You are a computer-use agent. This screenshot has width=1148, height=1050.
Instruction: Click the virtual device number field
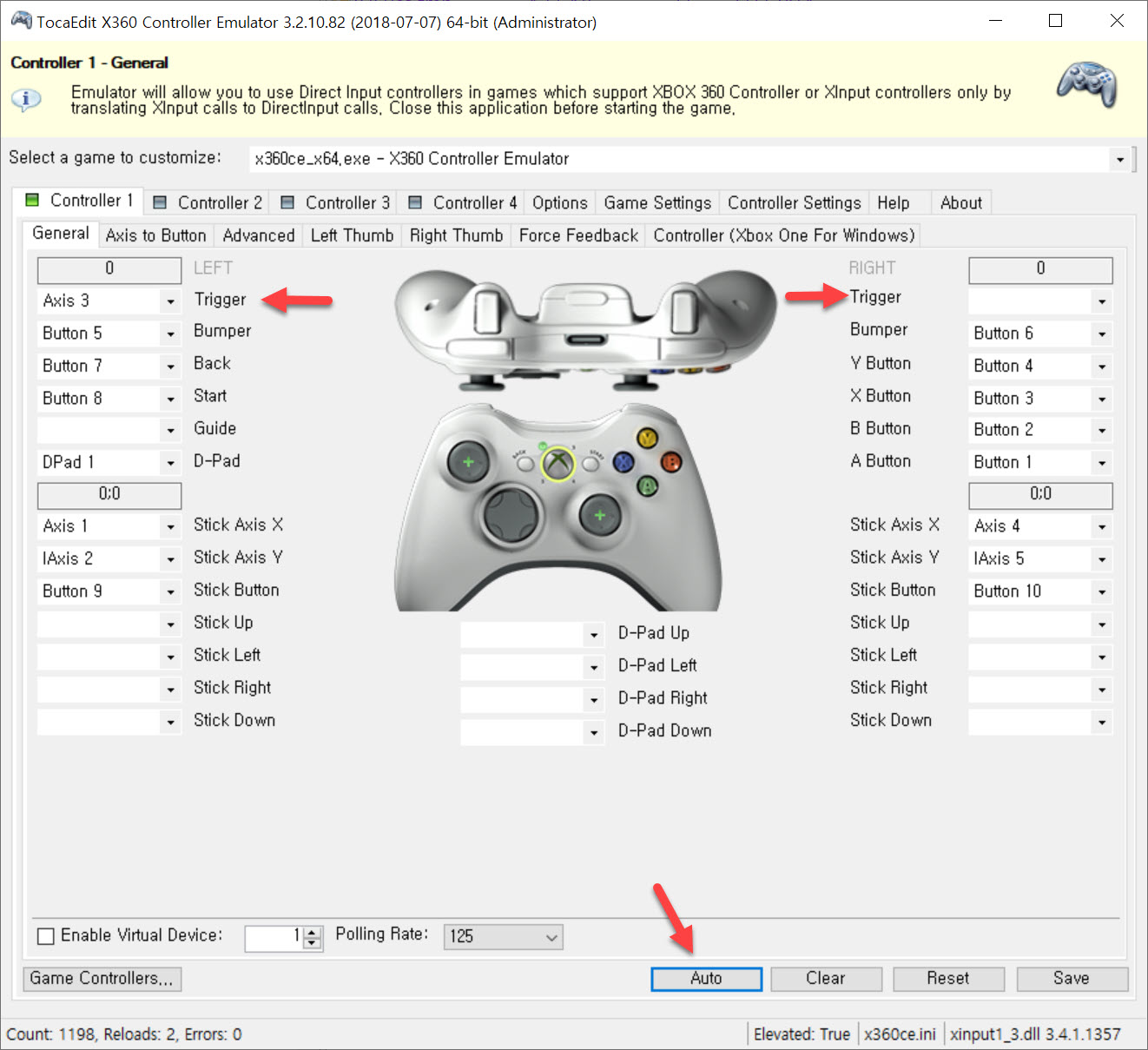tap(274, 938)
